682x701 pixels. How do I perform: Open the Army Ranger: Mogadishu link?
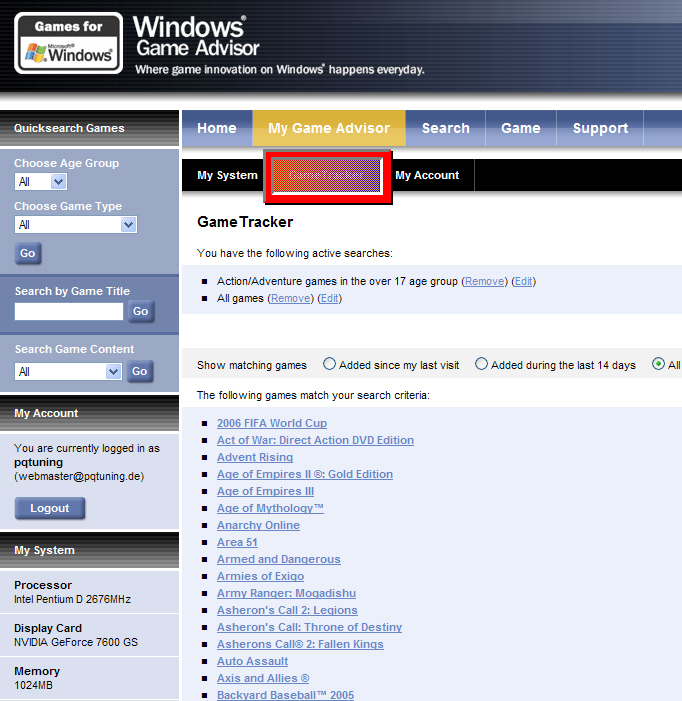click(x=286, y=593)
